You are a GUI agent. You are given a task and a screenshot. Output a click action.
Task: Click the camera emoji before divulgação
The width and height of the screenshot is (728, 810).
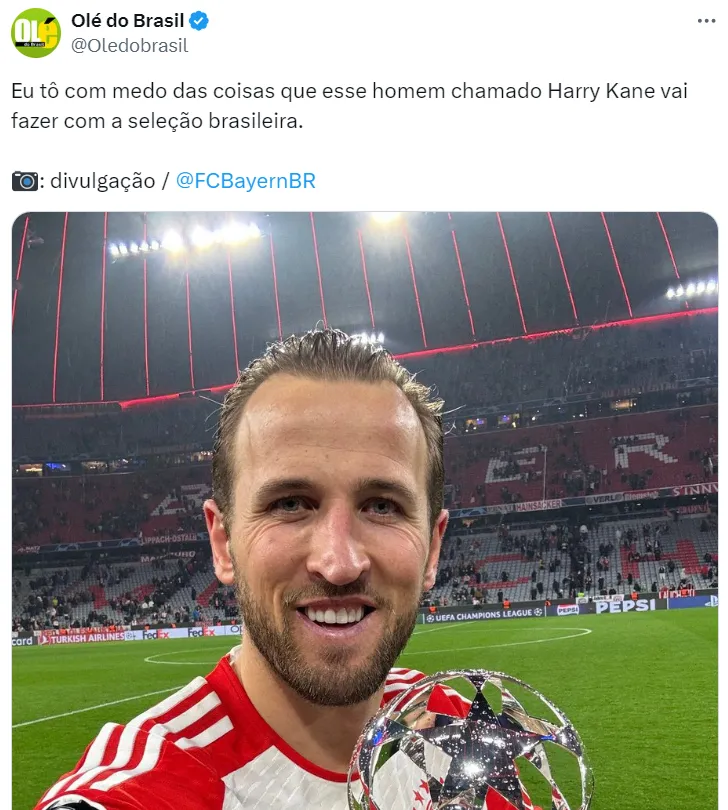tap(25, 181)
